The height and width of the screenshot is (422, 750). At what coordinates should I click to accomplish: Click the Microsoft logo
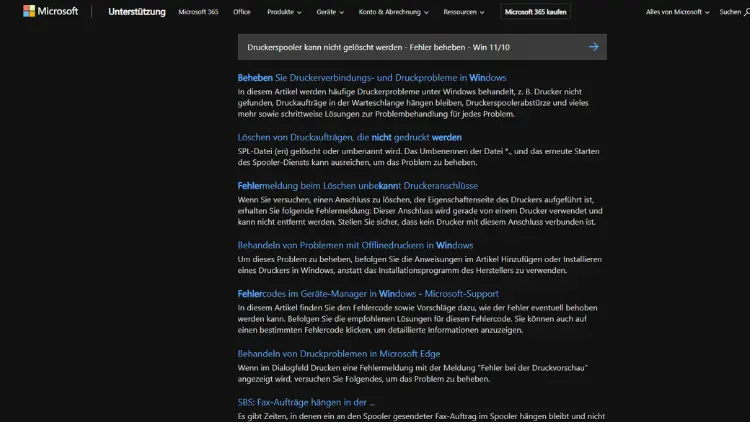pyautogui.click(x=50, y=11)
